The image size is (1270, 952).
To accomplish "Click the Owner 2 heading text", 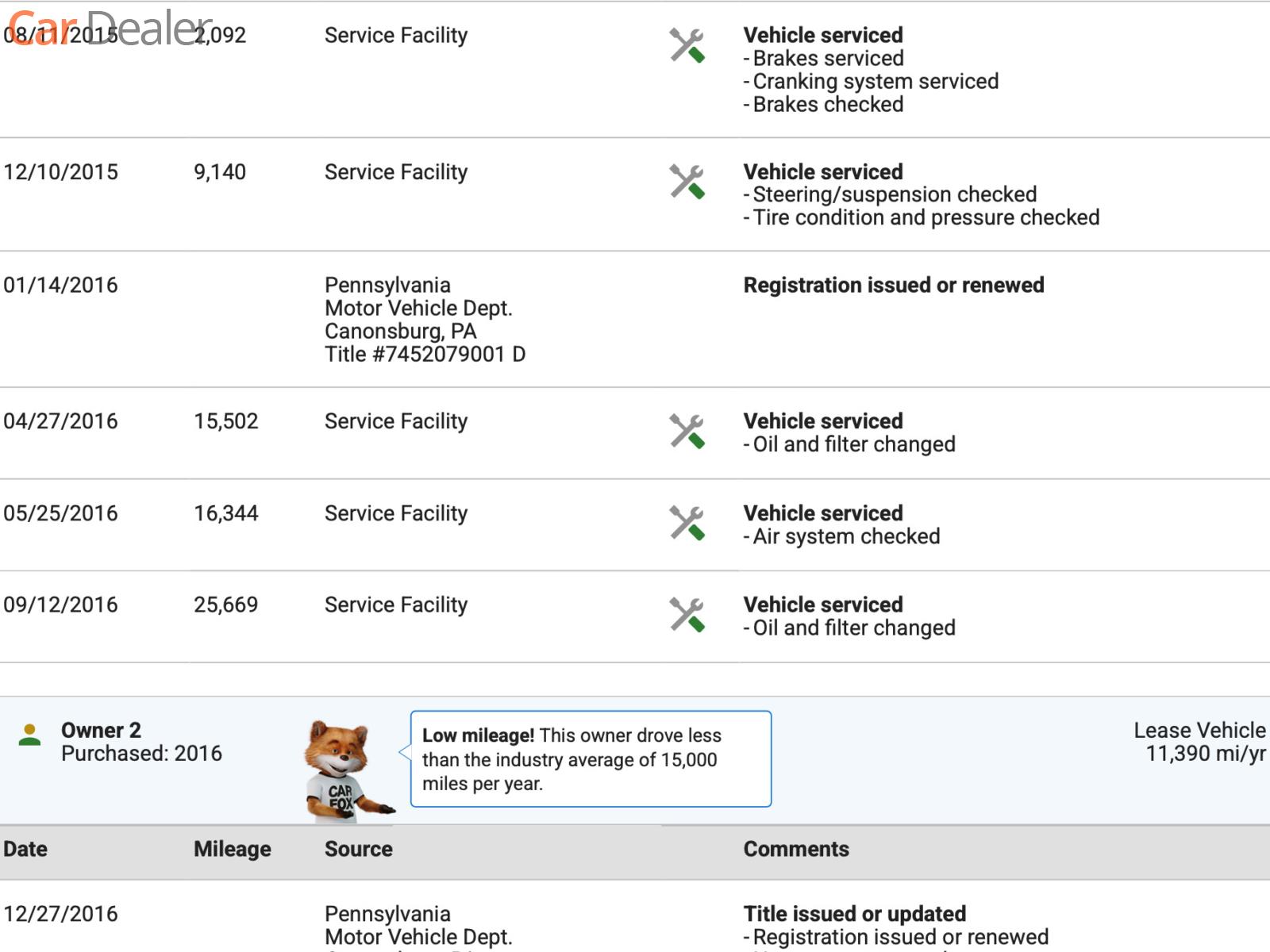I will point(101,730).
